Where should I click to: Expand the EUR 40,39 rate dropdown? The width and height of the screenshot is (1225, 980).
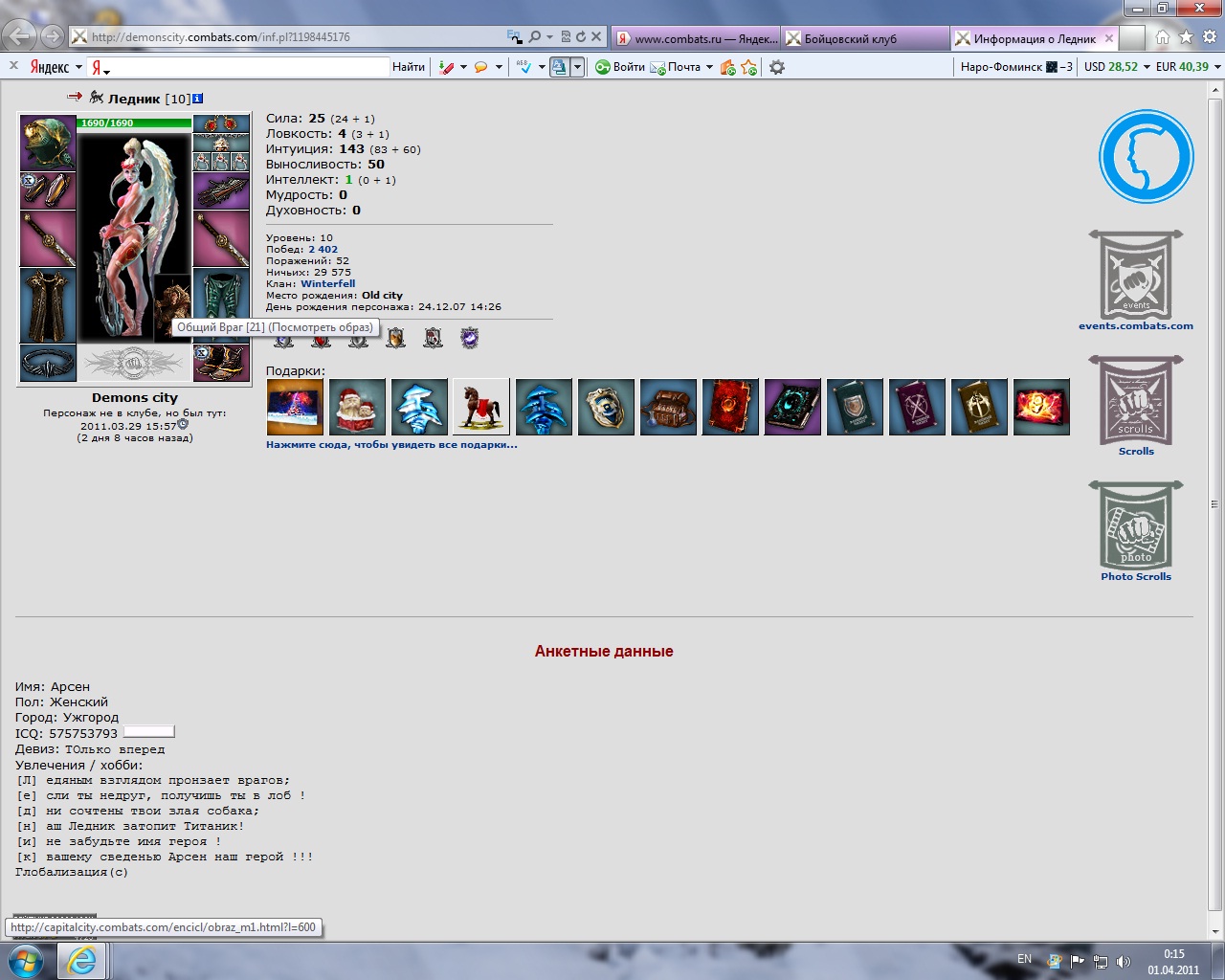coord(1216,67)
